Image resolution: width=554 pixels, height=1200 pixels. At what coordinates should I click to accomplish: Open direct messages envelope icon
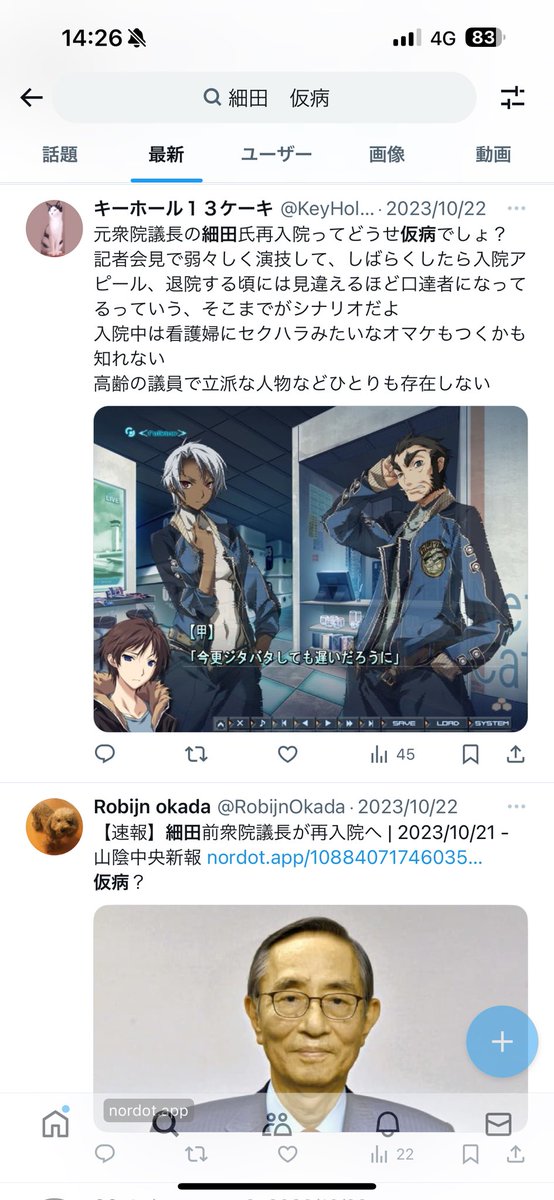(498, 1124)
